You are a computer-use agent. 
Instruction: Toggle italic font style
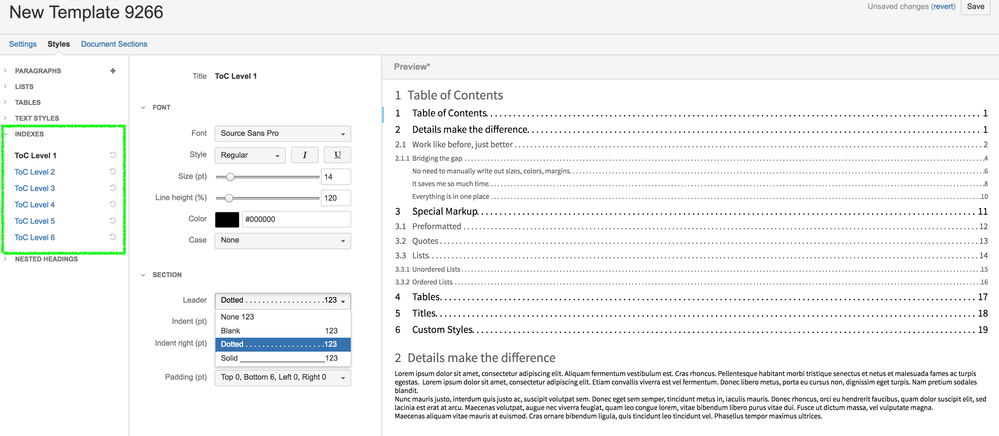(305, 155)
